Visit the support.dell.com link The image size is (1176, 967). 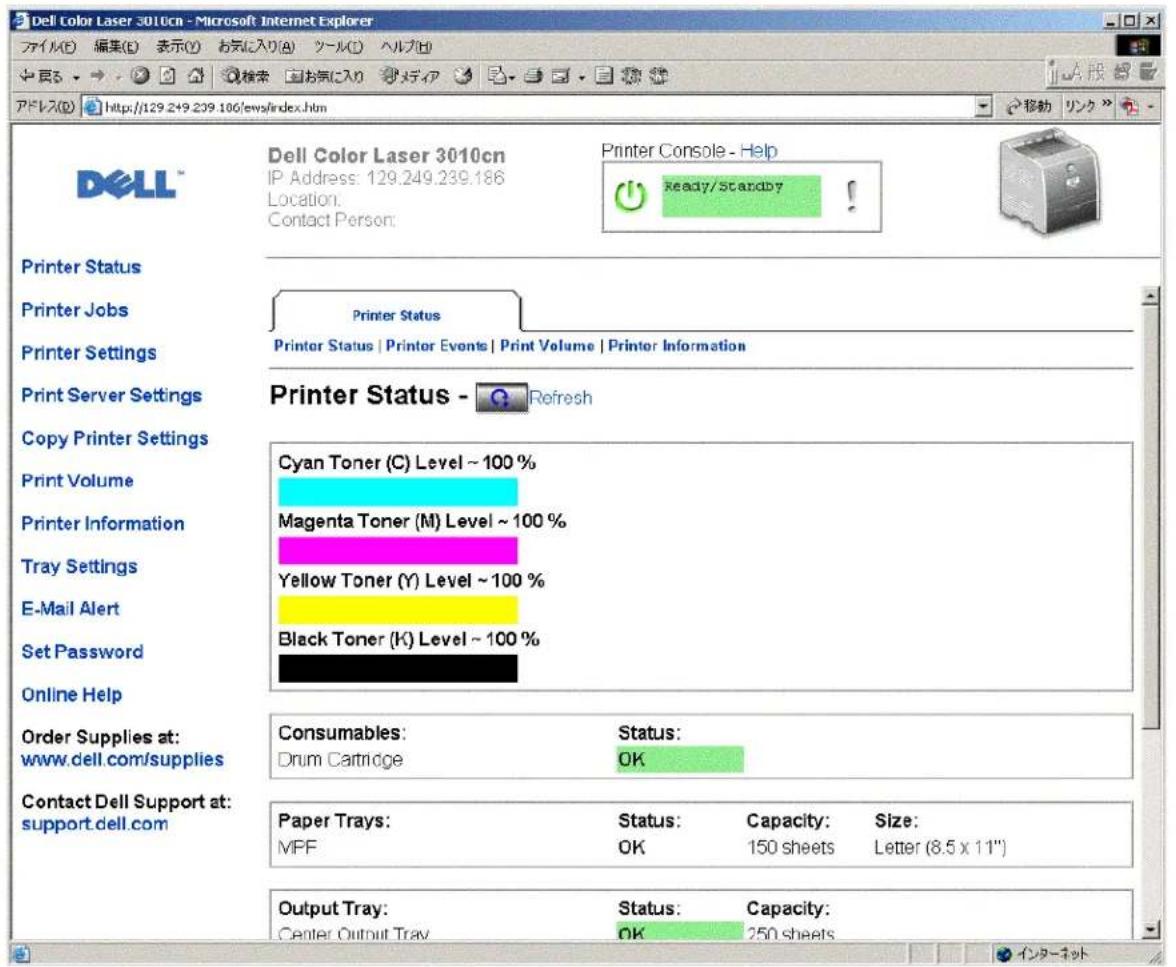[94, 824]
